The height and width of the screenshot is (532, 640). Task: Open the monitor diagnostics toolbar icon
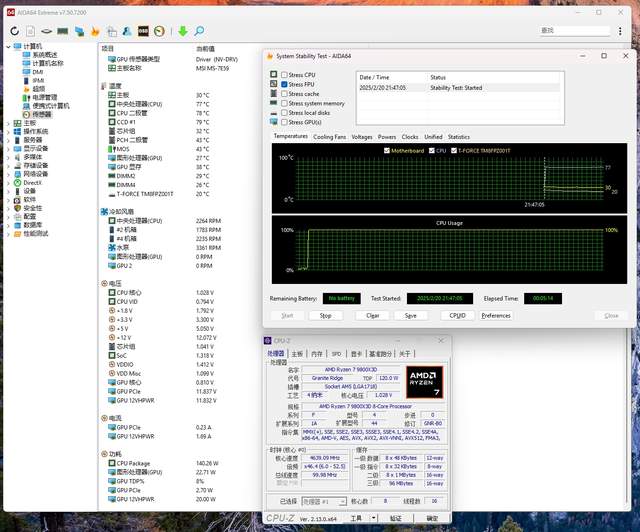(x=79, y=31)
